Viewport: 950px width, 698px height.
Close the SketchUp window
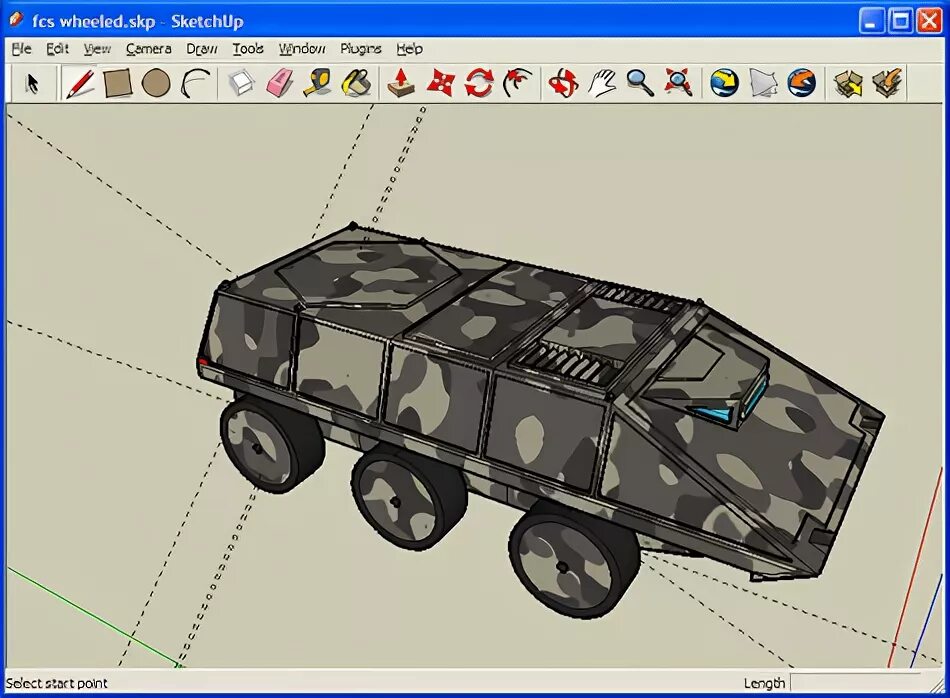[x=929, y=21]
